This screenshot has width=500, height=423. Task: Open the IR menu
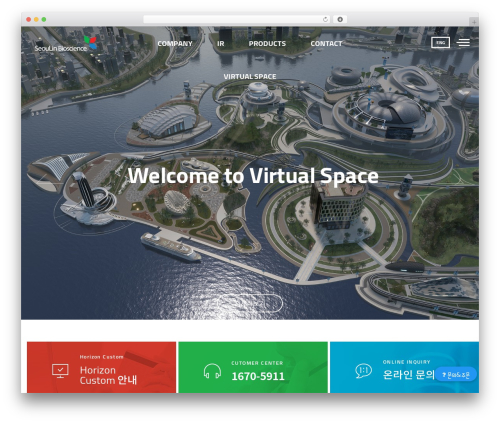(221, 44)
